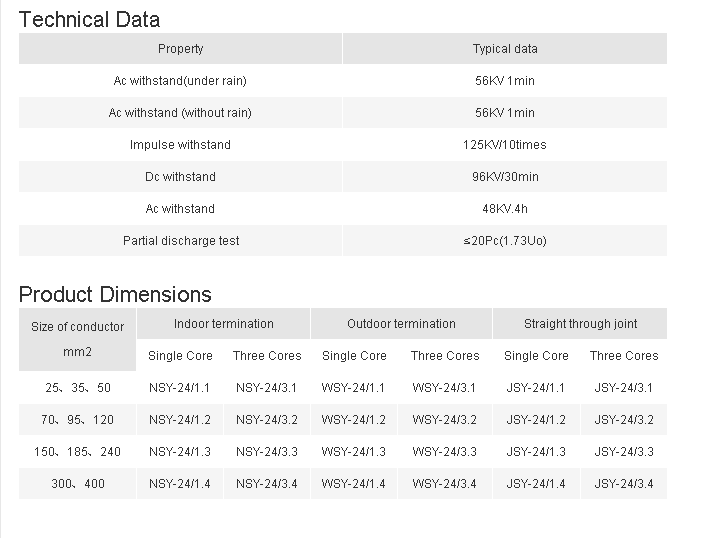Image resolution: width=701 pixels, height=538 pixels.
Task: Select the Property column header
Action: point(180,49)
